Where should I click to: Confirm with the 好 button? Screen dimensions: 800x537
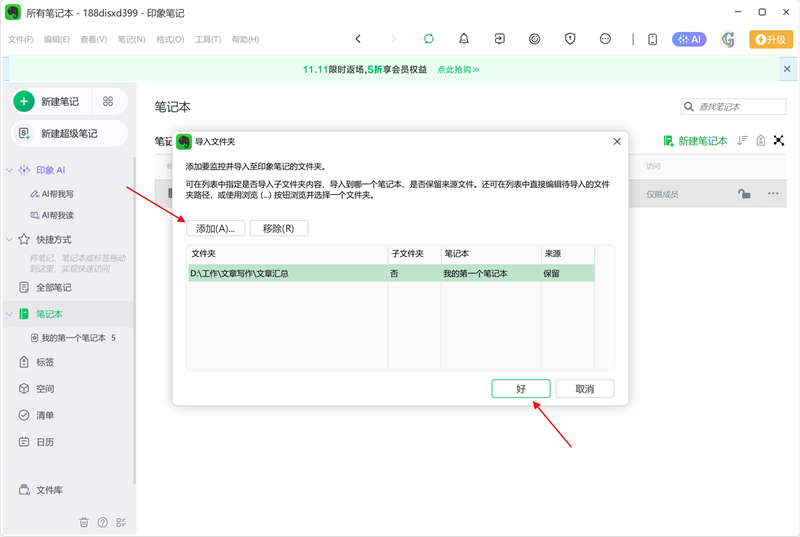click(x=521, y=389)
